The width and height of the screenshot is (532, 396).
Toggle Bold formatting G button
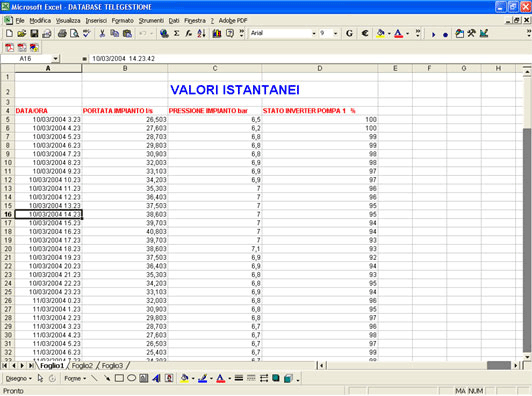point(349,33)
